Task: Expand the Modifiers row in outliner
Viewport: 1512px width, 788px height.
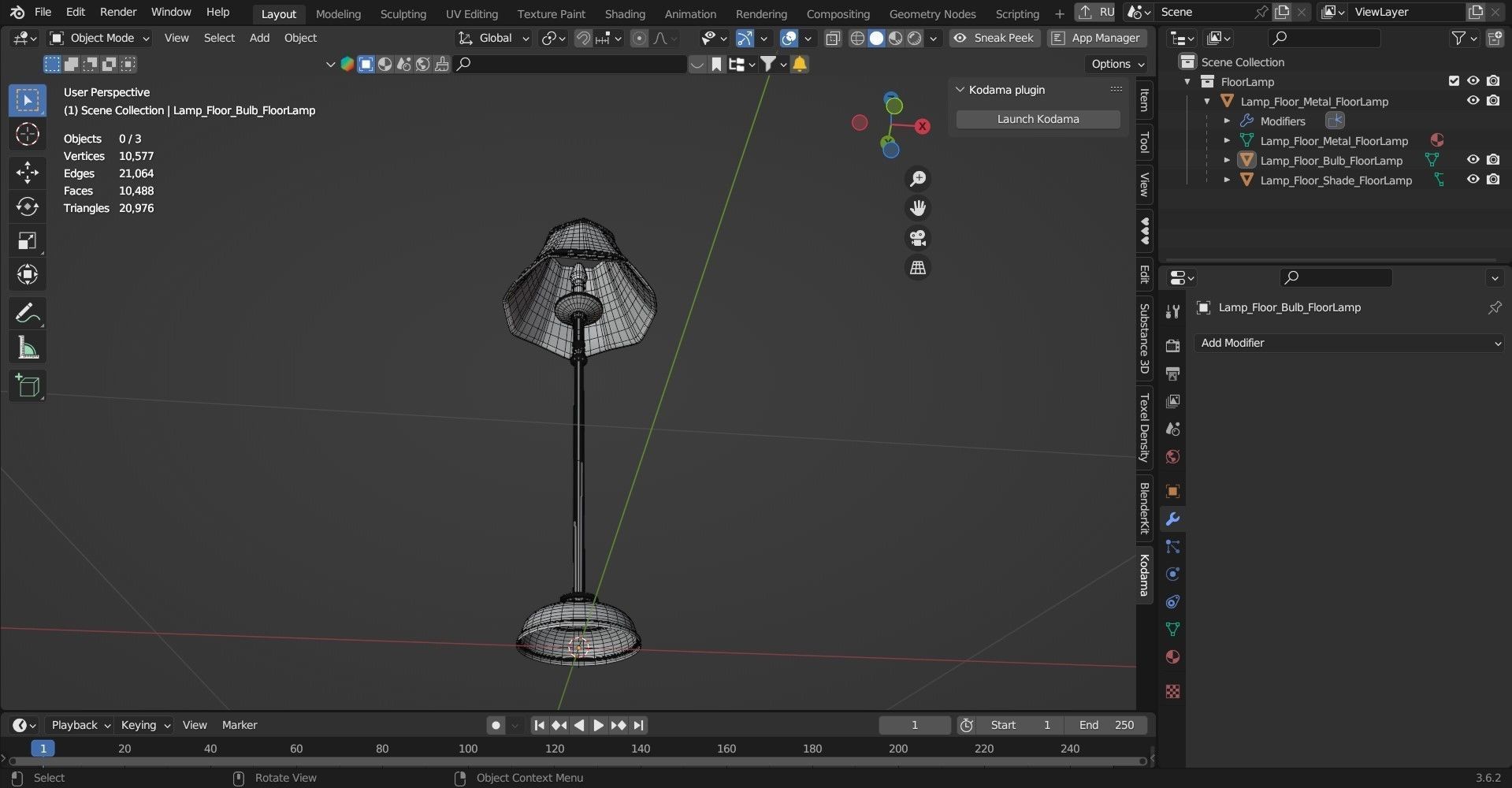Action: (1227, 121)
